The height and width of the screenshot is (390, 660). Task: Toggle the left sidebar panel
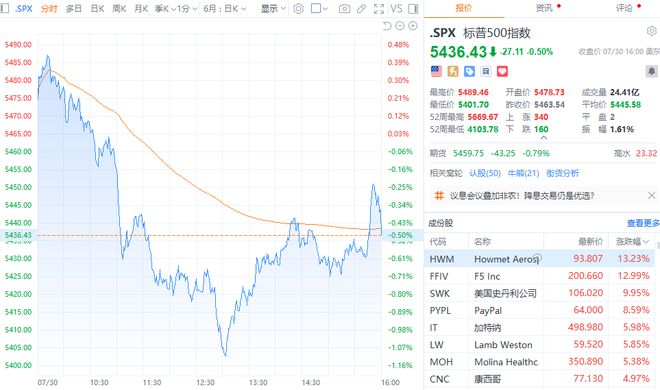point(5,8)
